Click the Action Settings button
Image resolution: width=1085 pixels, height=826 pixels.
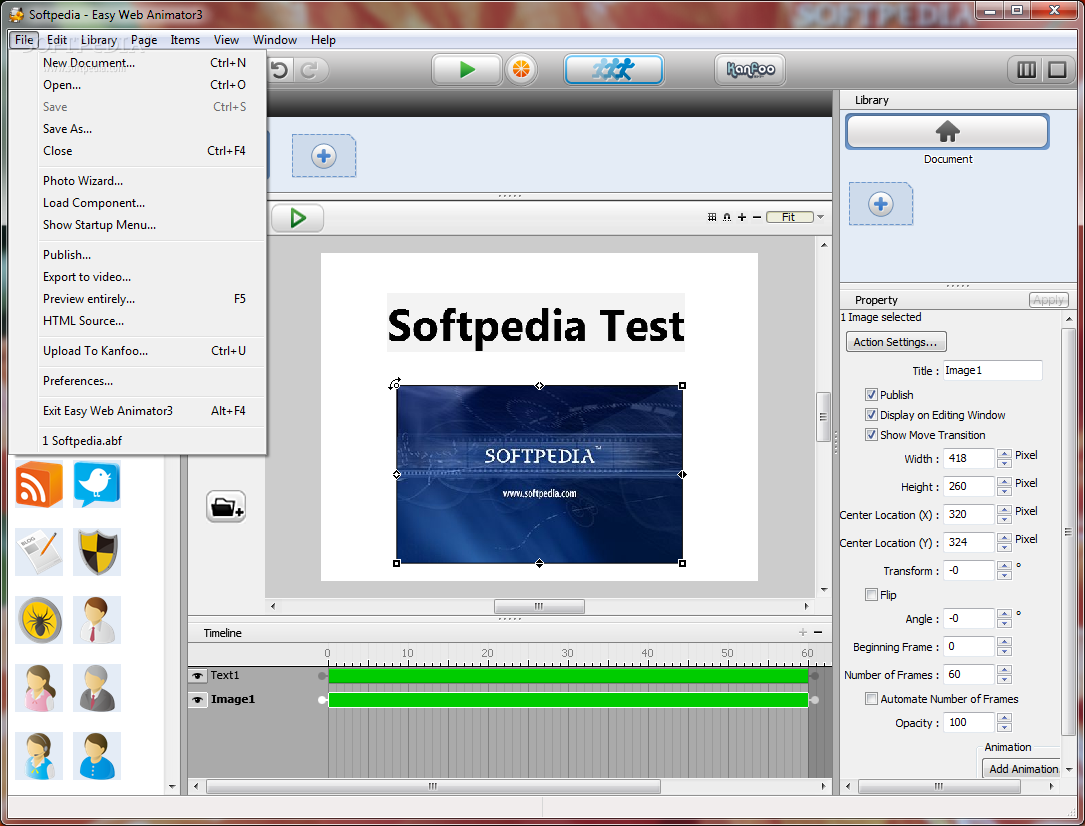895,342
